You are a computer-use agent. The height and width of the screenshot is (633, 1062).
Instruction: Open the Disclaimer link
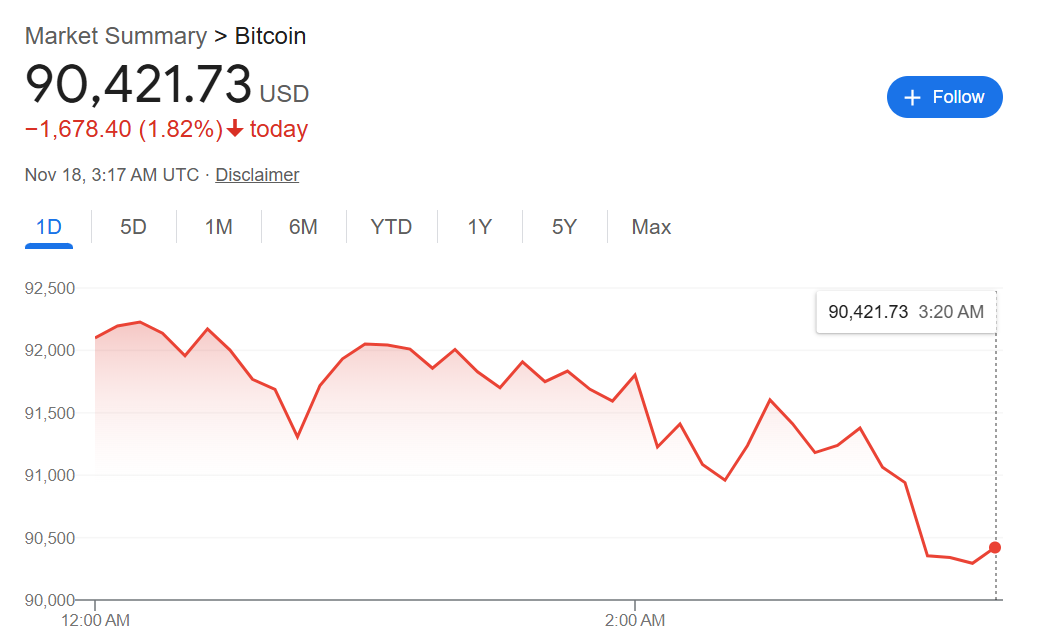(x=257, y=175)
